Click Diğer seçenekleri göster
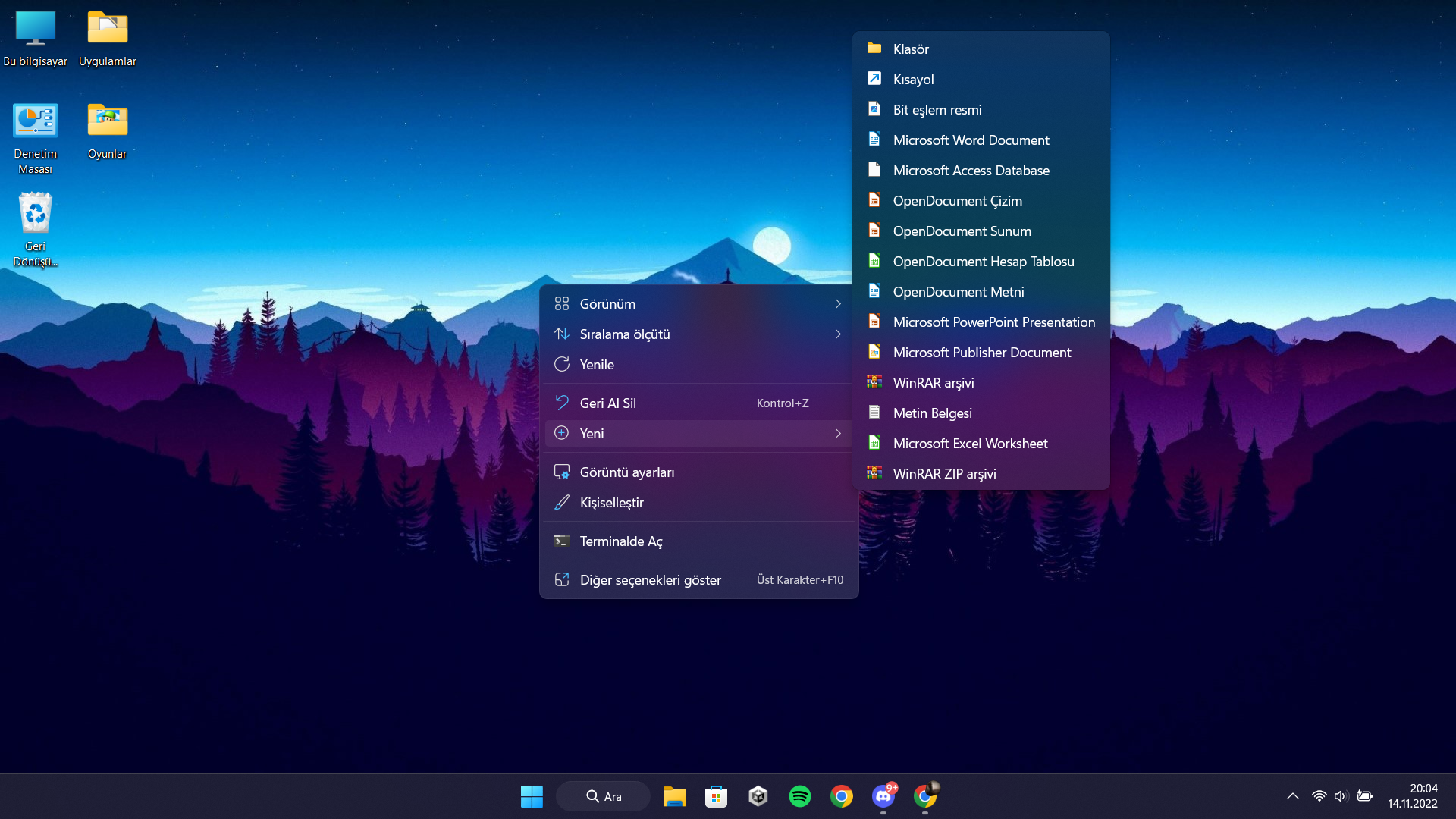Viewport: 1456px width, 819px height. [x=650, y=580]
